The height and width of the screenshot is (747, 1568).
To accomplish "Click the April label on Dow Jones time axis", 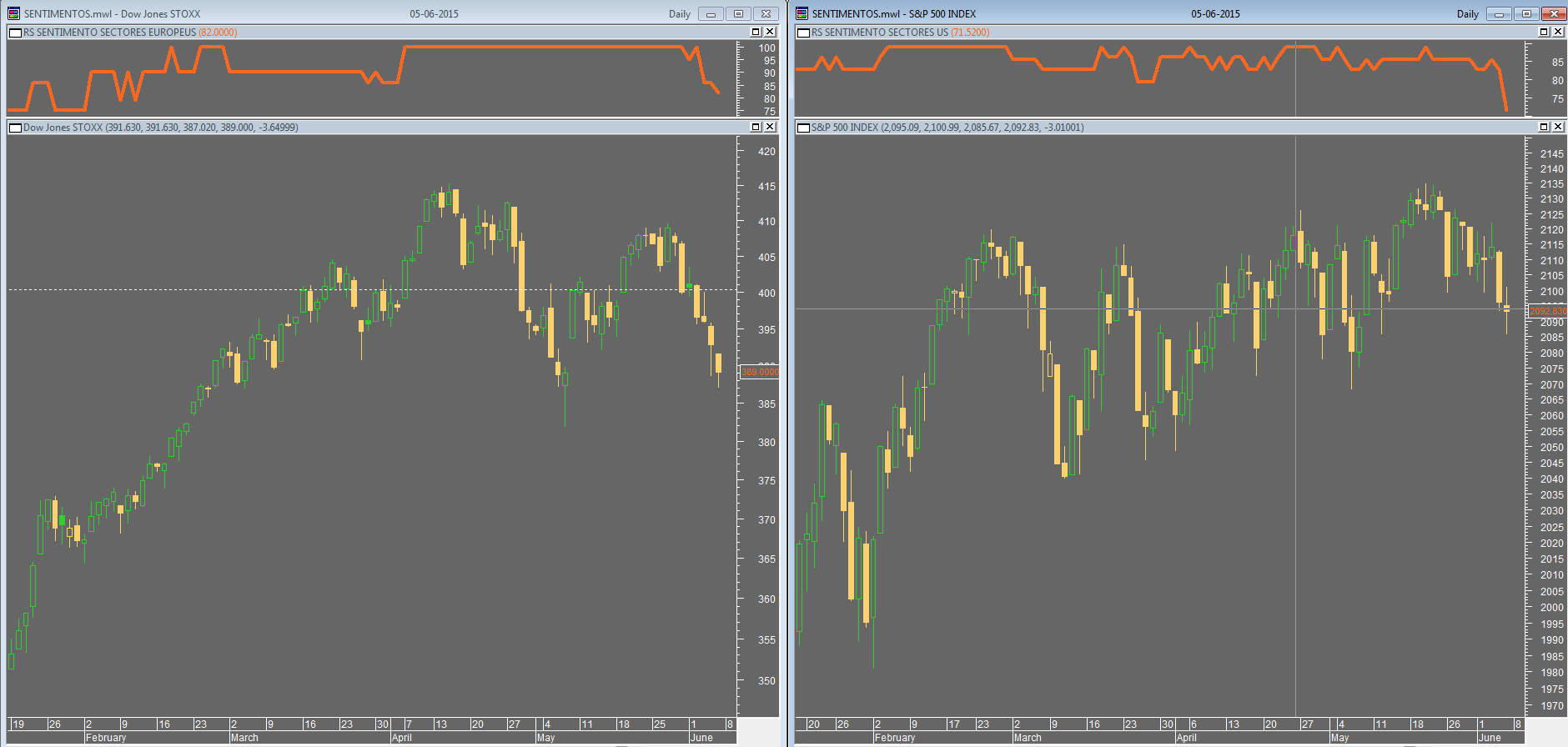I will 402,738.
